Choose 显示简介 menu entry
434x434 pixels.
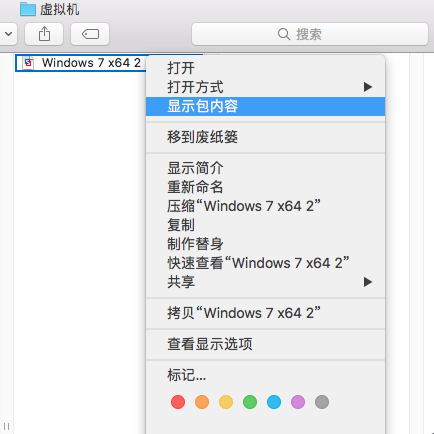tap(265, 168)
